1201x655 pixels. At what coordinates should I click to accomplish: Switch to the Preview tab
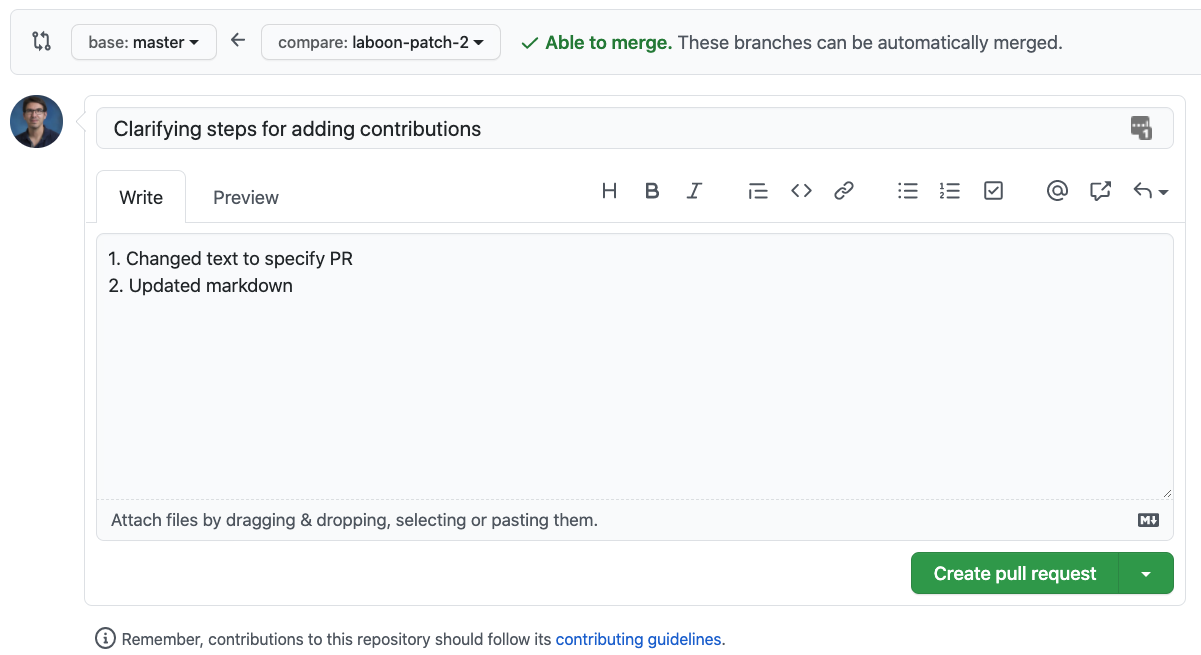pos(245,197)
